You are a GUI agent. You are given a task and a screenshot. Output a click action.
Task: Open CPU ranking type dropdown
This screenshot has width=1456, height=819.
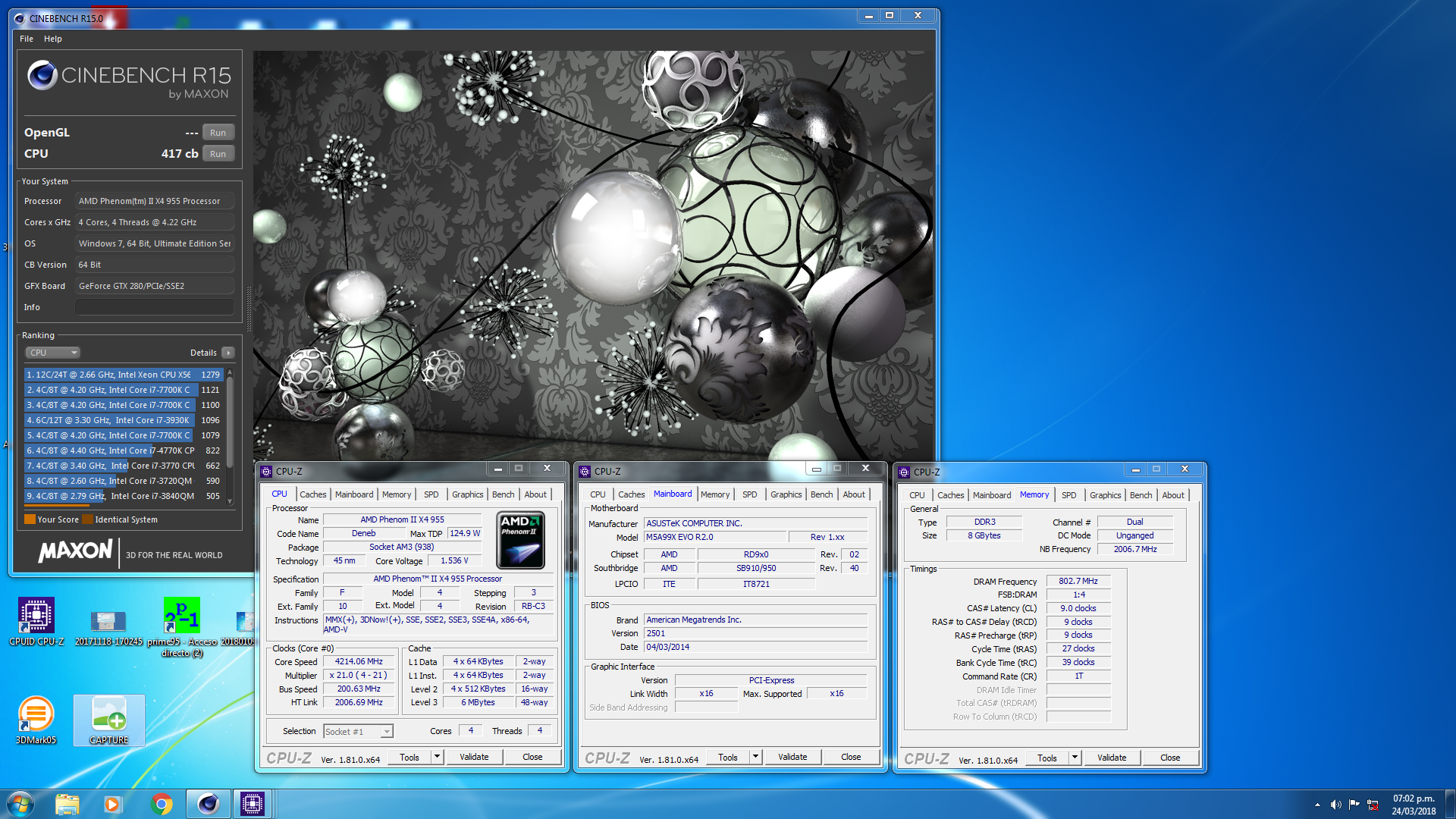pos(53,353)
